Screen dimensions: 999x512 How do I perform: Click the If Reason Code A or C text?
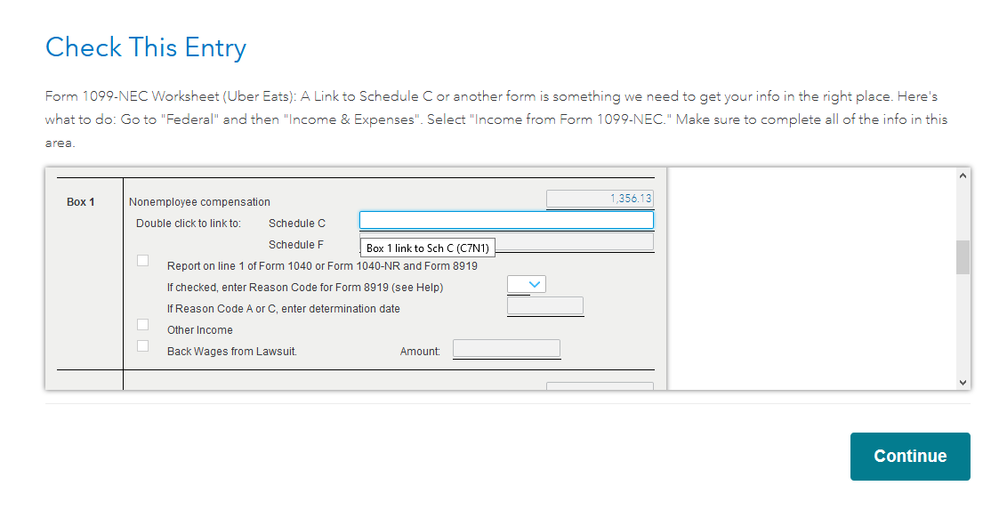tap(284, 309)
